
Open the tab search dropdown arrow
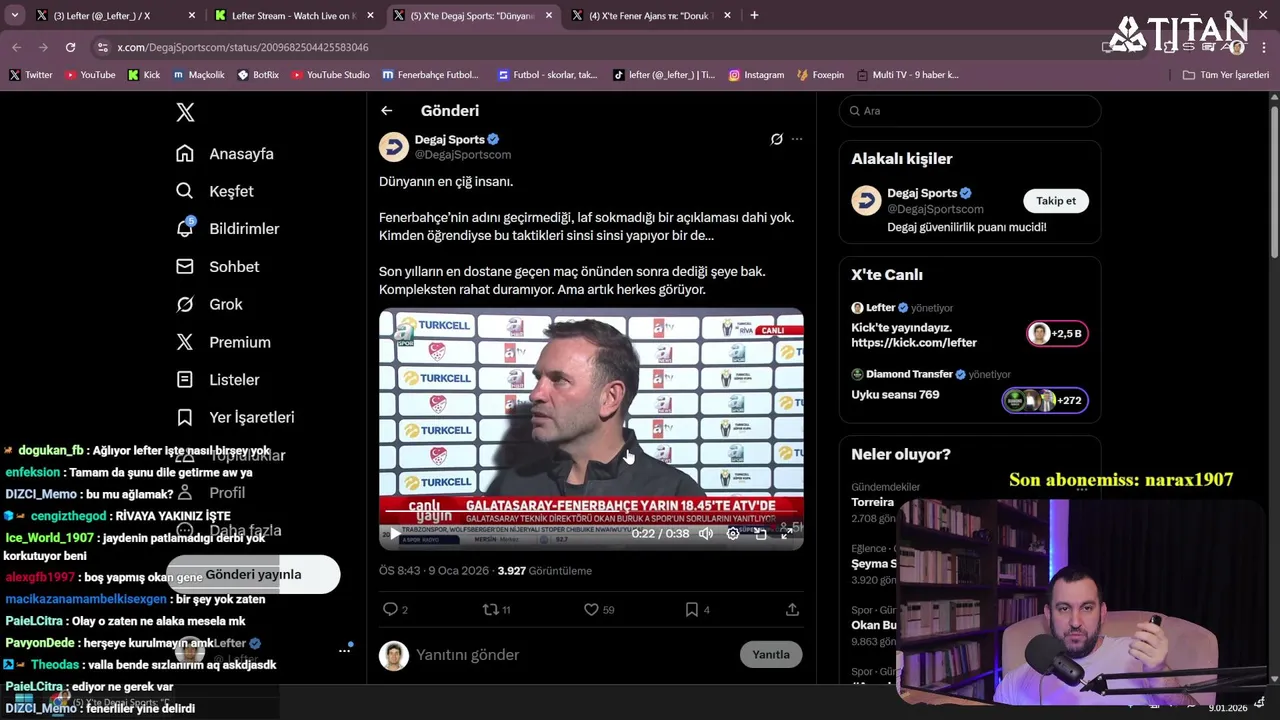point(14,16)
